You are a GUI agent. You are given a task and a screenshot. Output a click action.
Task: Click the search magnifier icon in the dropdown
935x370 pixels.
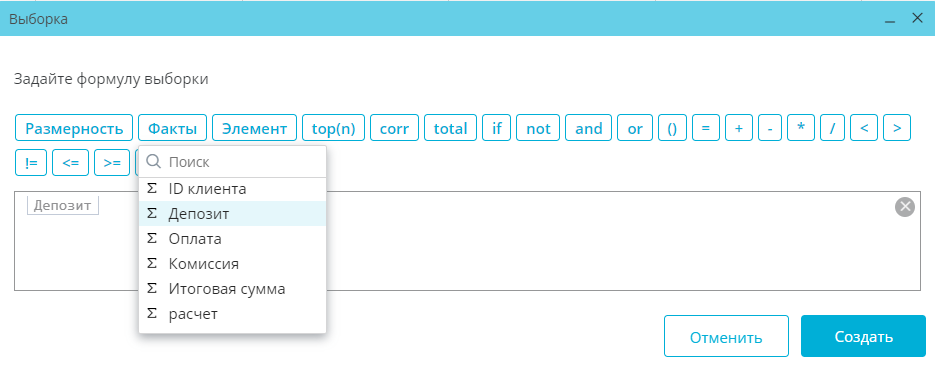tap(154, 162)
